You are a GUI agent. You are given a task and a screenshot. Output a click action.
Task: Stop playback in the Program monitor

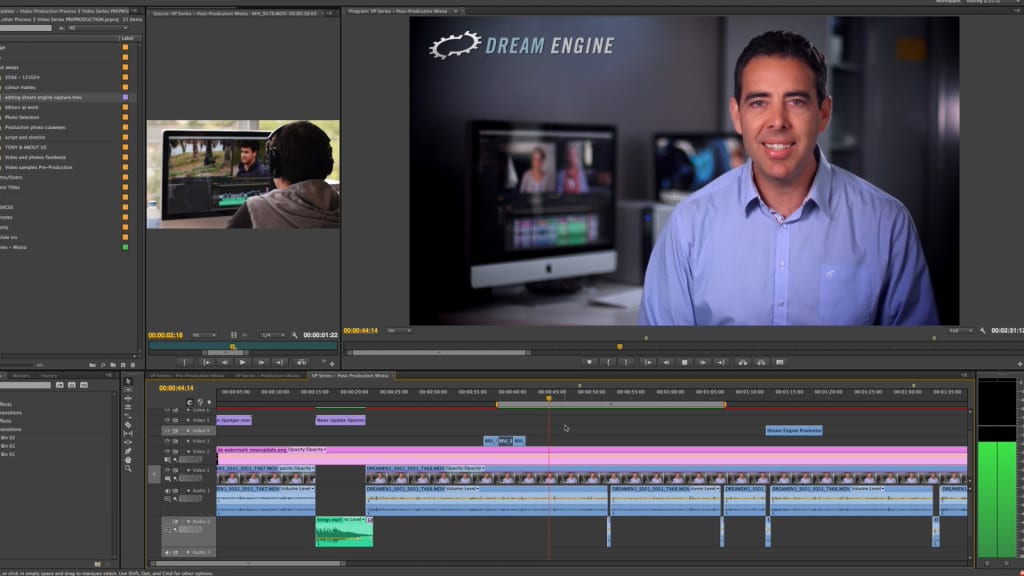684,362
